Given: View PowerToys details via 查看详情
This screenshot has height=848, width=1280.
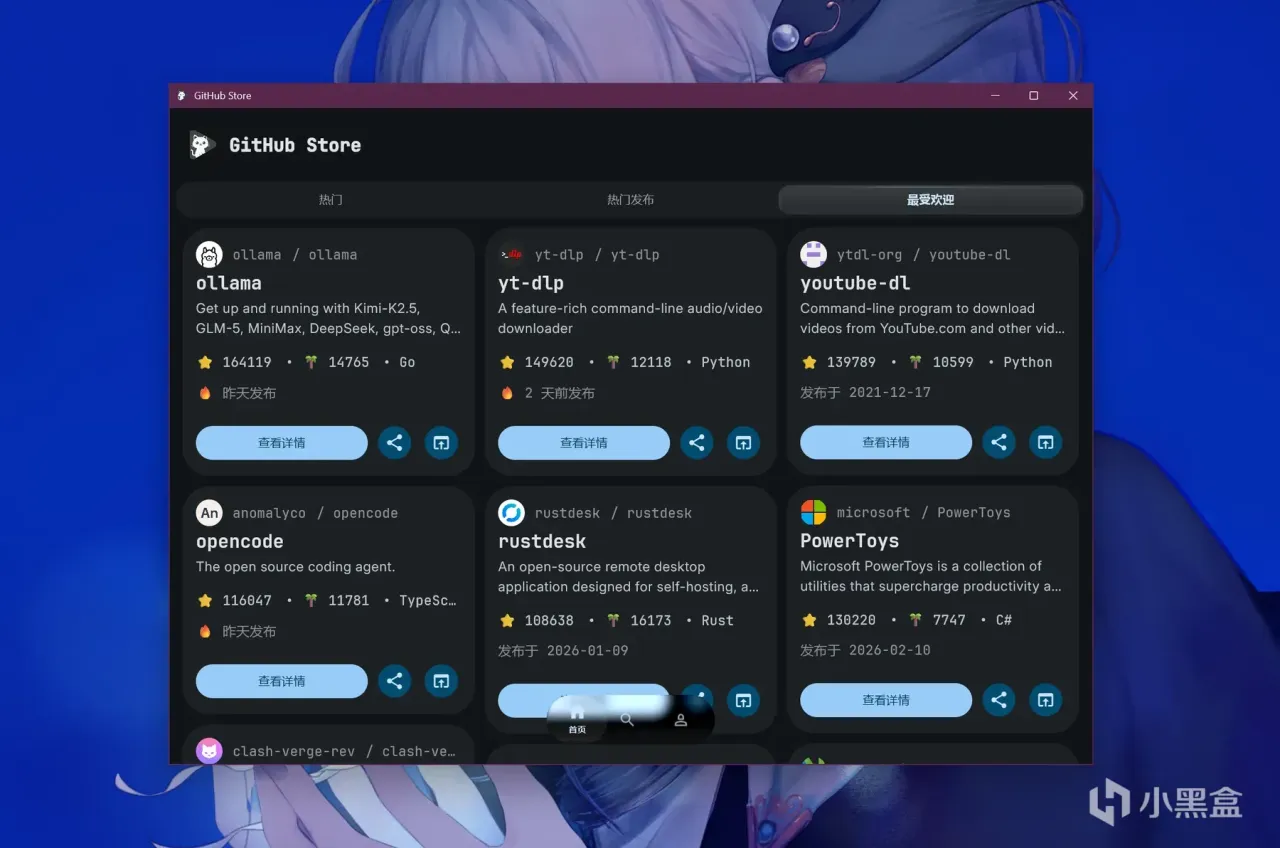Looking at the screenshot, I should click(x=886, y=700).
